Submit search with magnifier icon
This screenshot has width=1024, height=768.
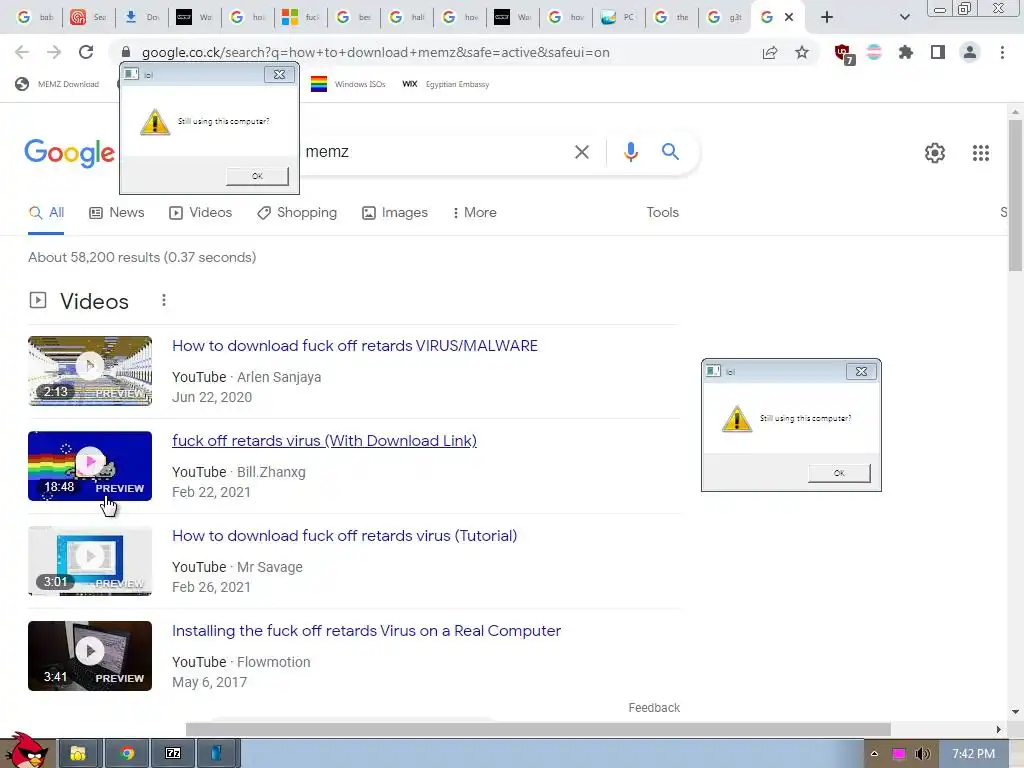670,152
